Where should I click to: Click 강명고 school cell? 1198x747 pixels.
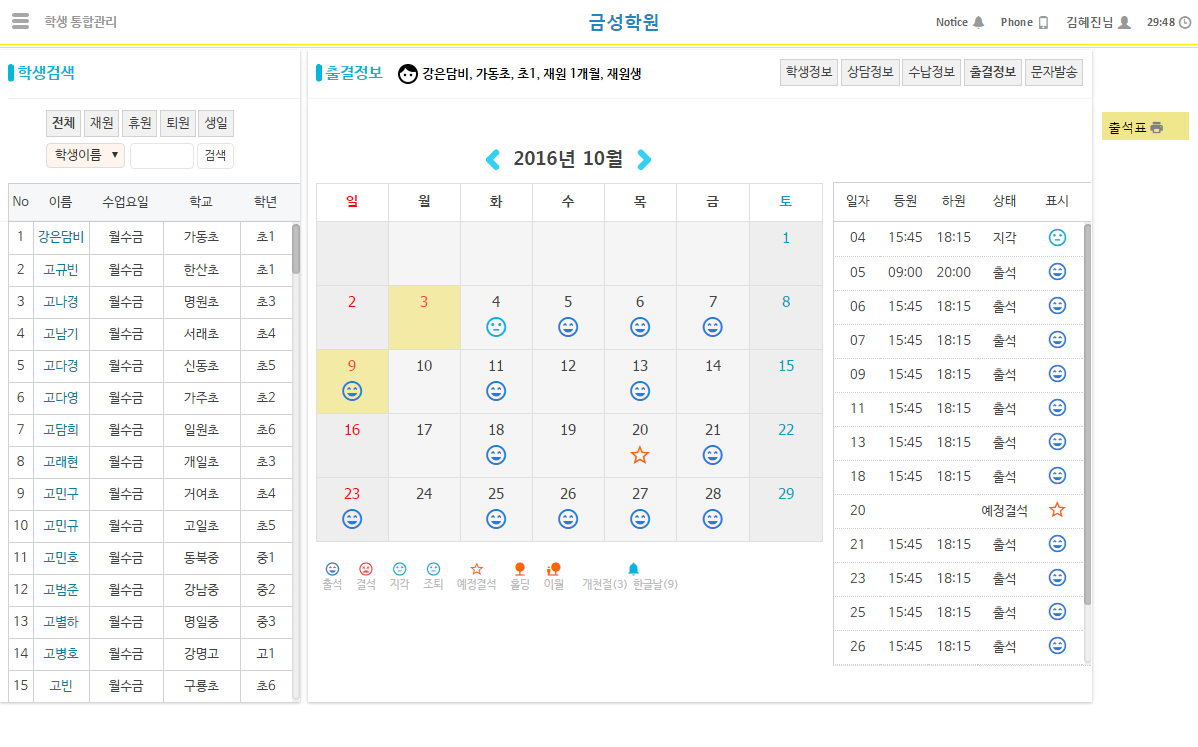click(x=202, y=654)
